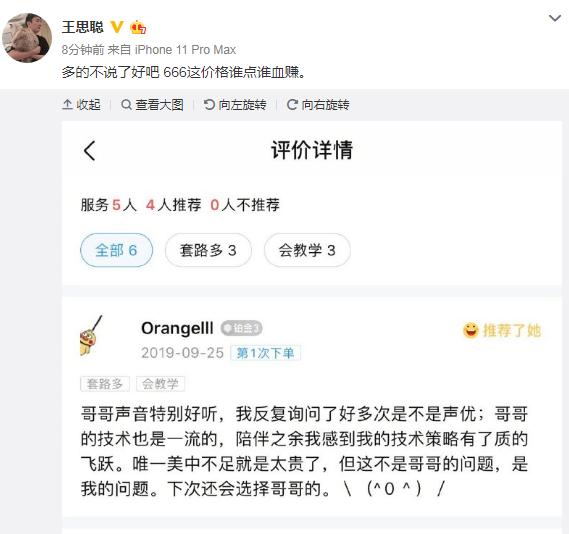
Task: Rotate image left with 向左旋转
Action: [x=235, y=105]
